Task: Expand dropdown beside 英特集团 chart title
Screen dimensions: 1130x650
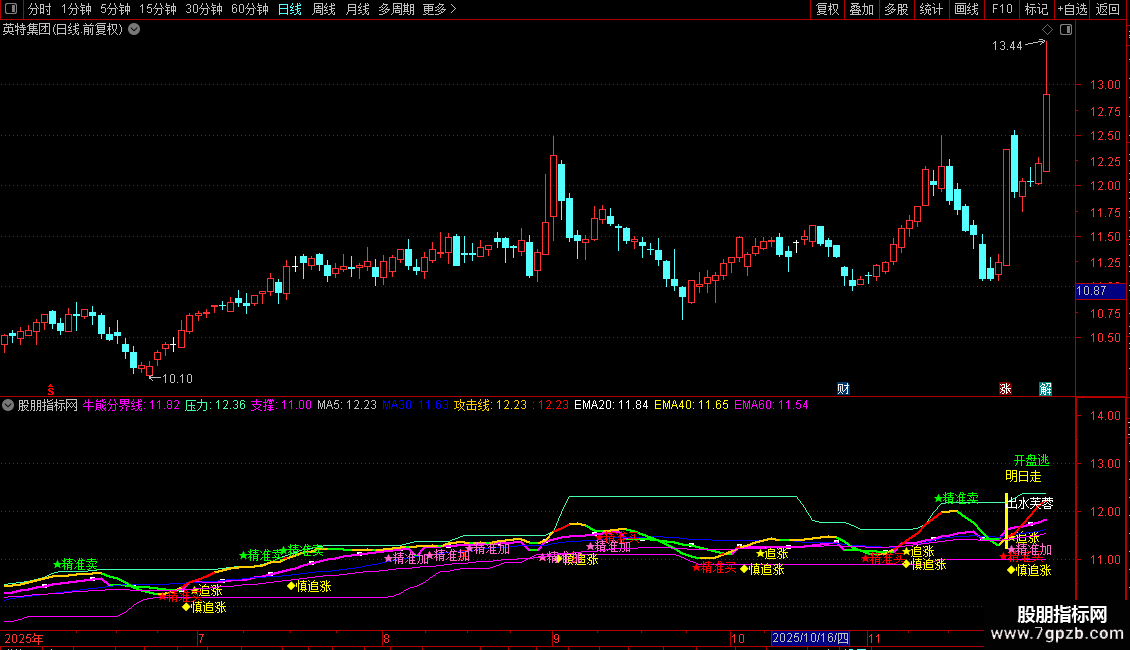Action: 134,29
